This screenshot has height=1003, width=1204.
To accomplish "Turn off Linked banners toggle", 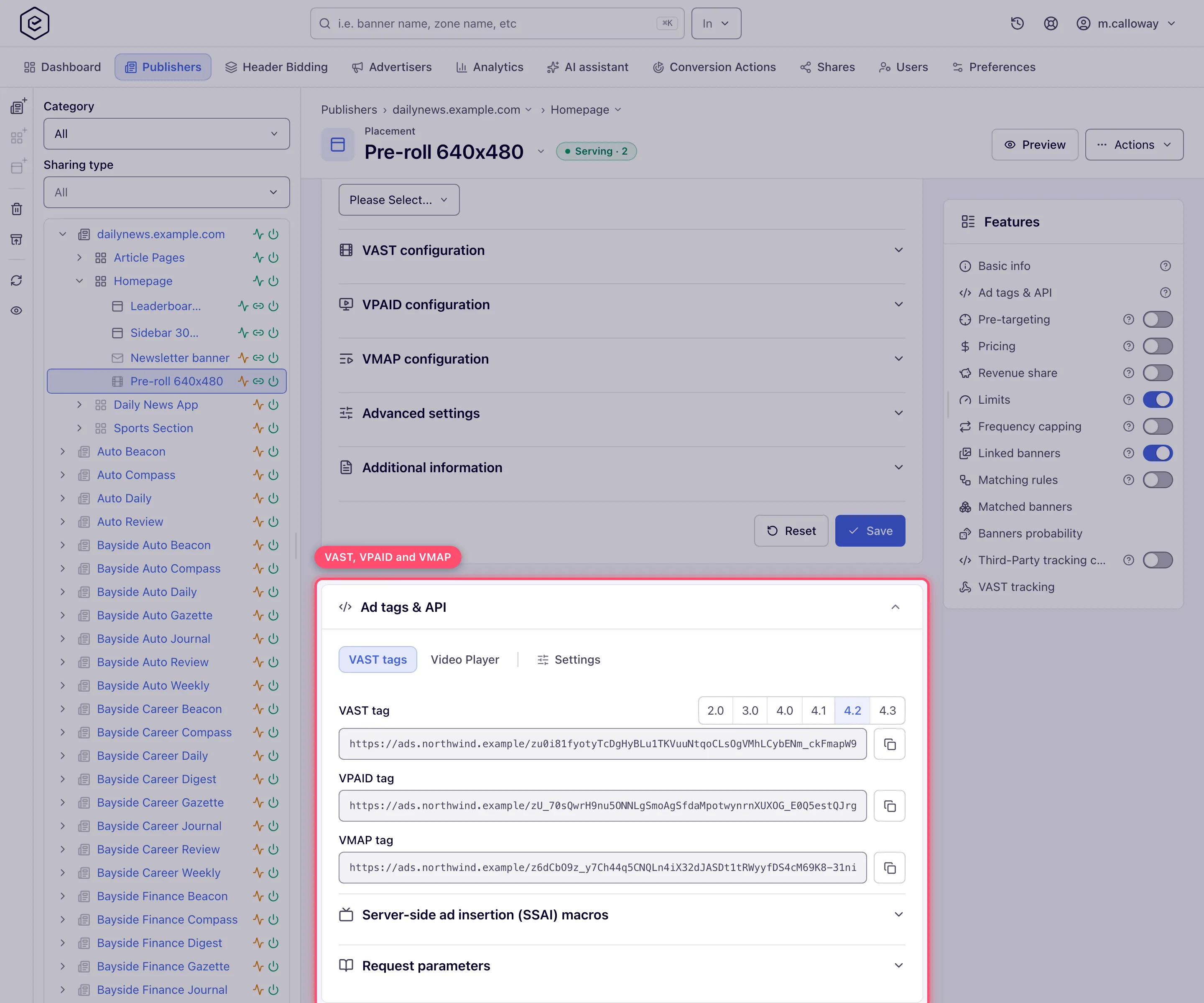I will pyautogui.click(x=1158, y=453).
